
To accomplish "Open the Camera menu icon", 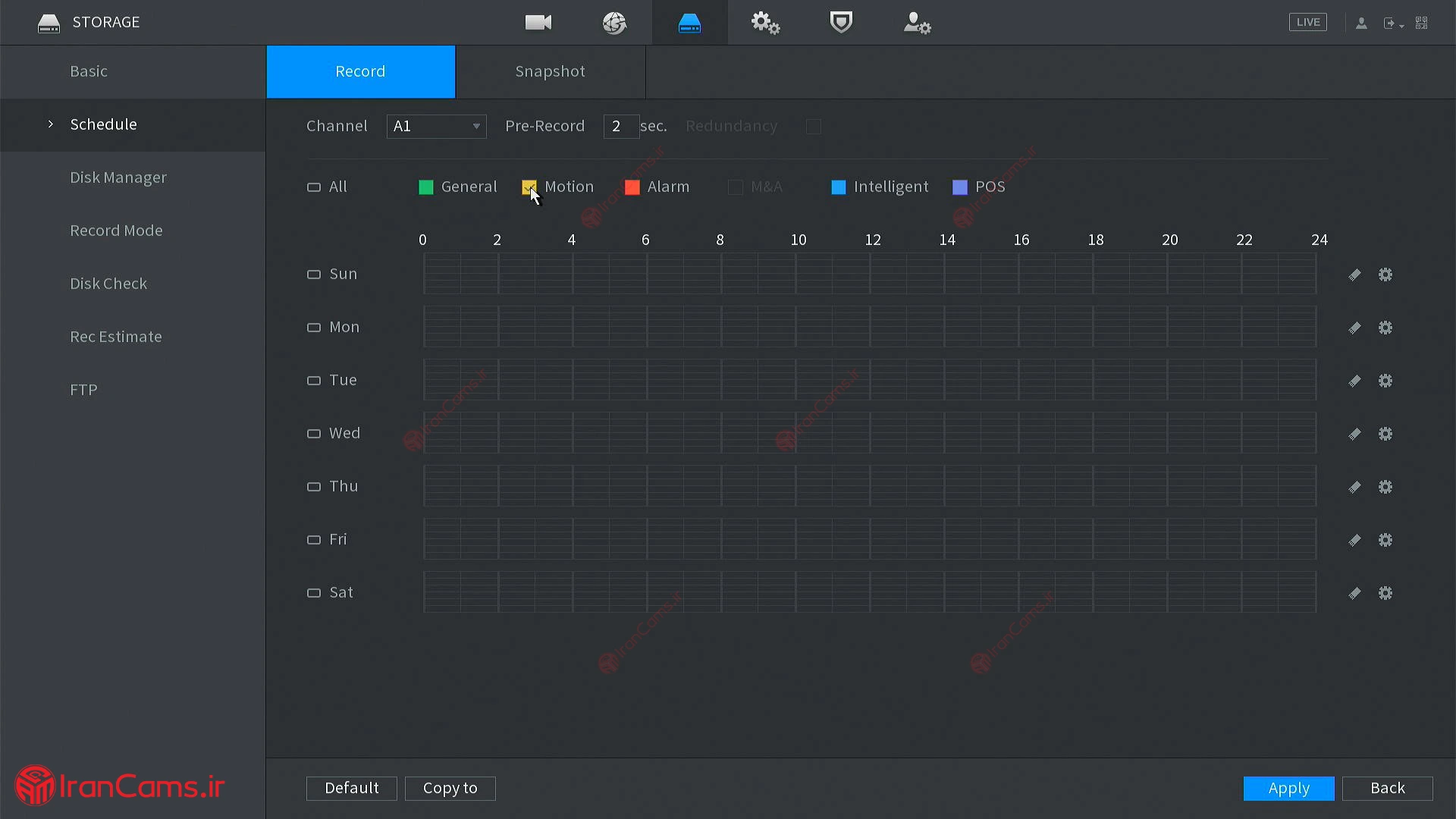I will tap(538, 23).
